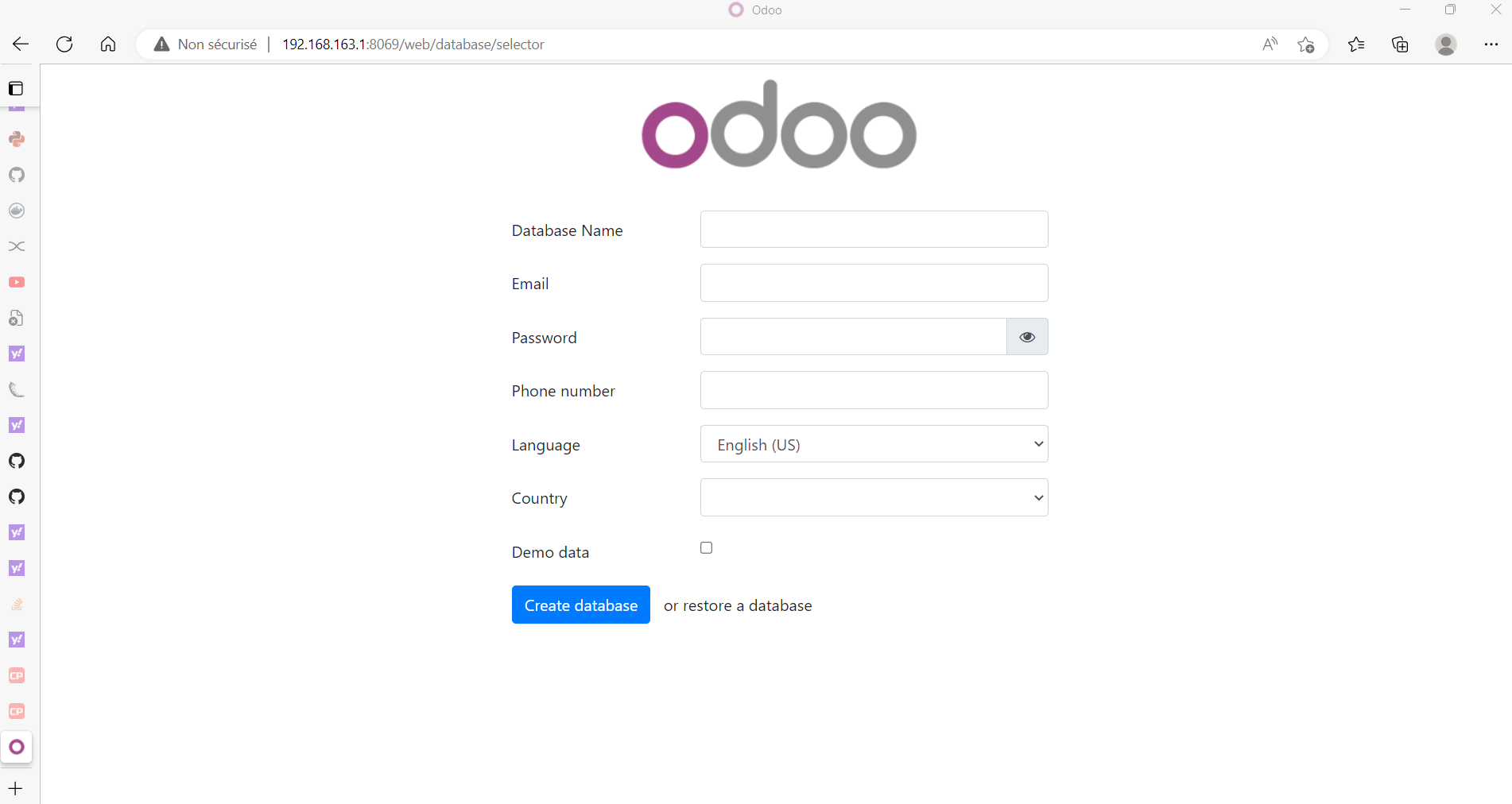
Task: Toggle the vertical tabs pane button
Action: pyautogui.click(x=16, y=87)
